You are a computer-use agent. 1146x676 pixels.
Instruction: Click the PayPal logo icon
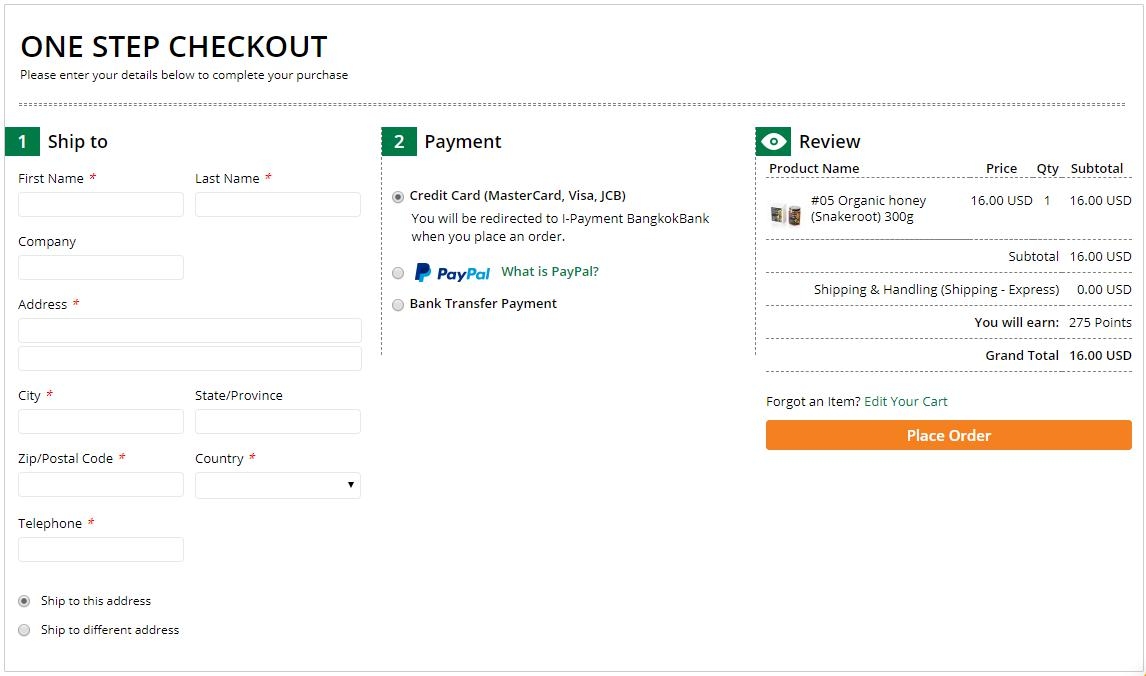pyautogui.click(x=452, y=273)
